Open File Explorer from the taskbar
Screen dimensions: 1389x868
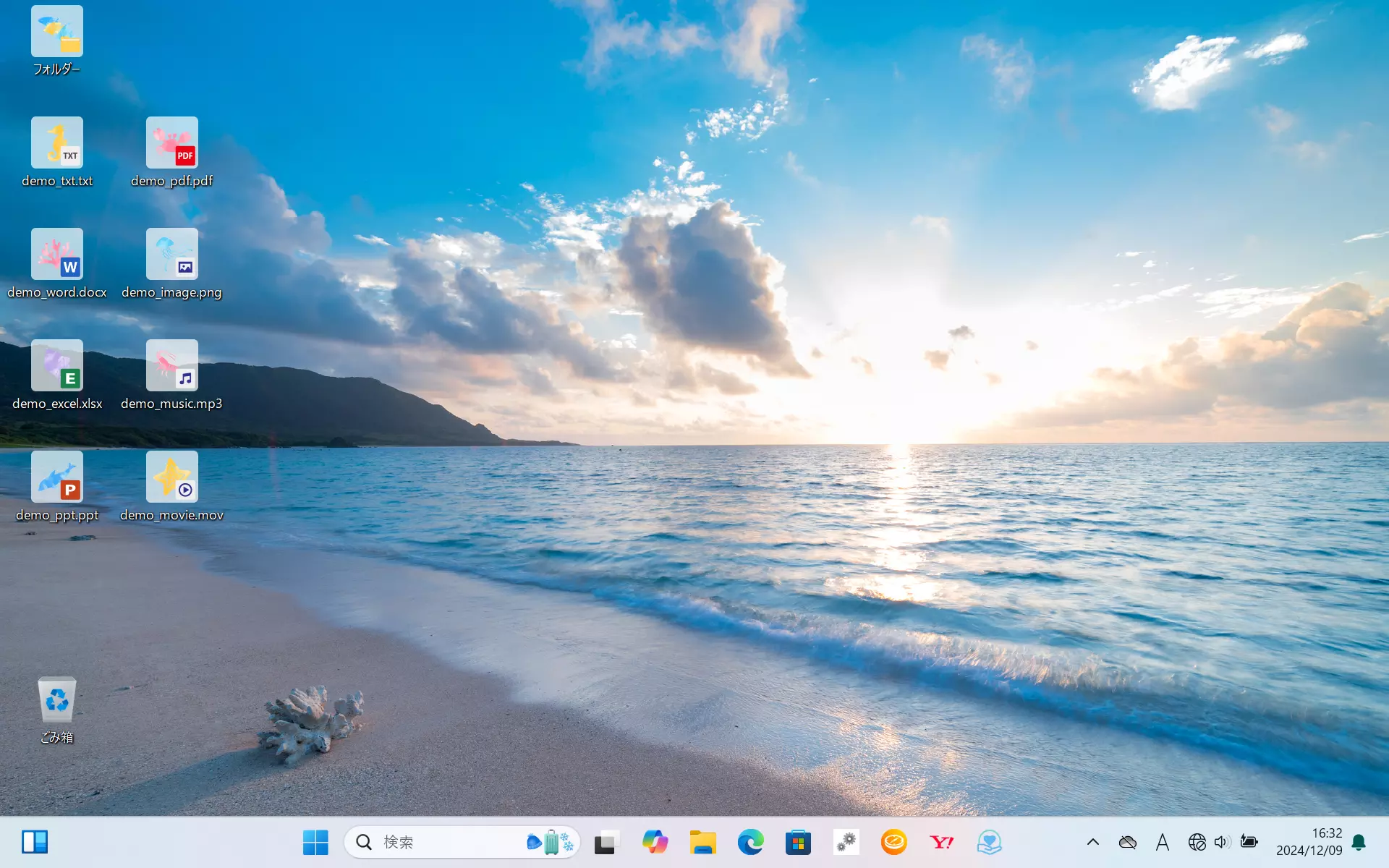[702, 842]
